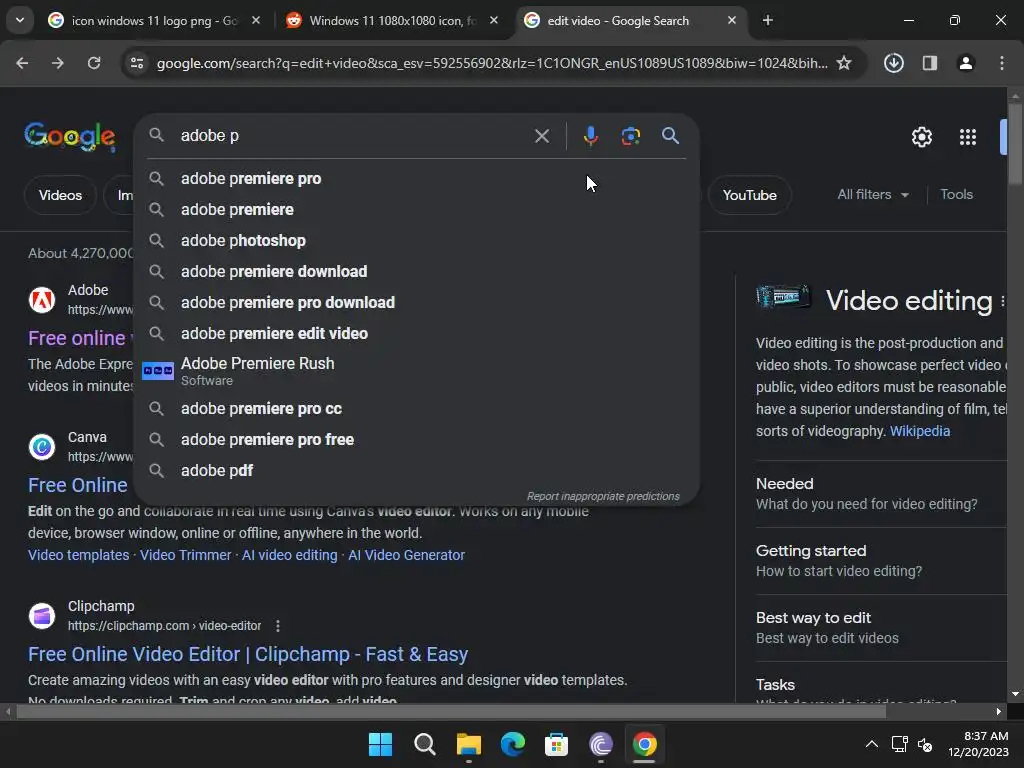Open more options for Clipchamp result

coord(278,626)
